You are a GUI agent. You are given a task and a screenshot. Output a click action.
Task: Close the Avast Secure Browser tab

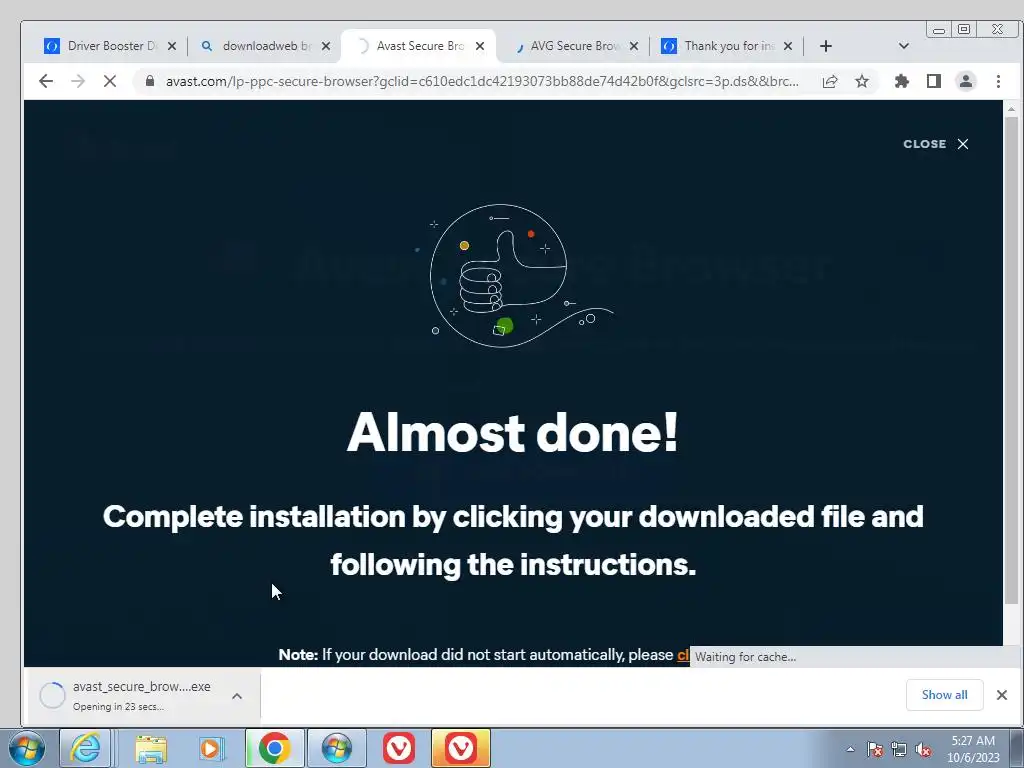[x=480, y=46]
